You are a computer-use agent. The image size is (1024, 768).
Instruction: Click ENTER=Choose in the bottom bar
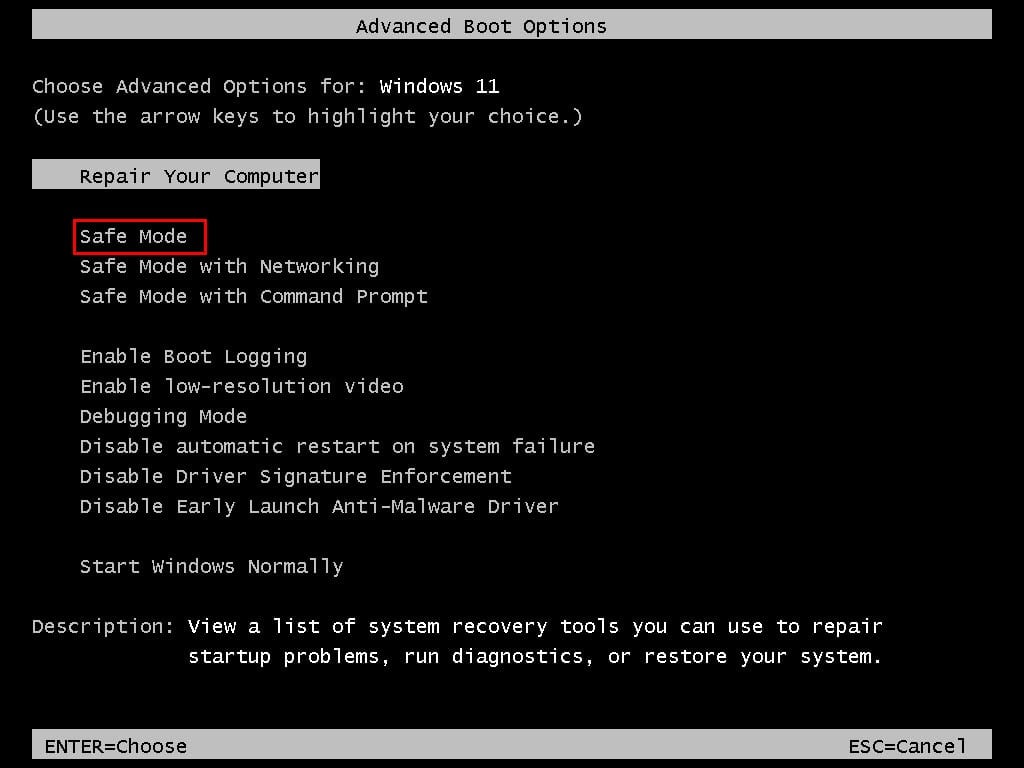pyautogui.click(x=116, y=746)
